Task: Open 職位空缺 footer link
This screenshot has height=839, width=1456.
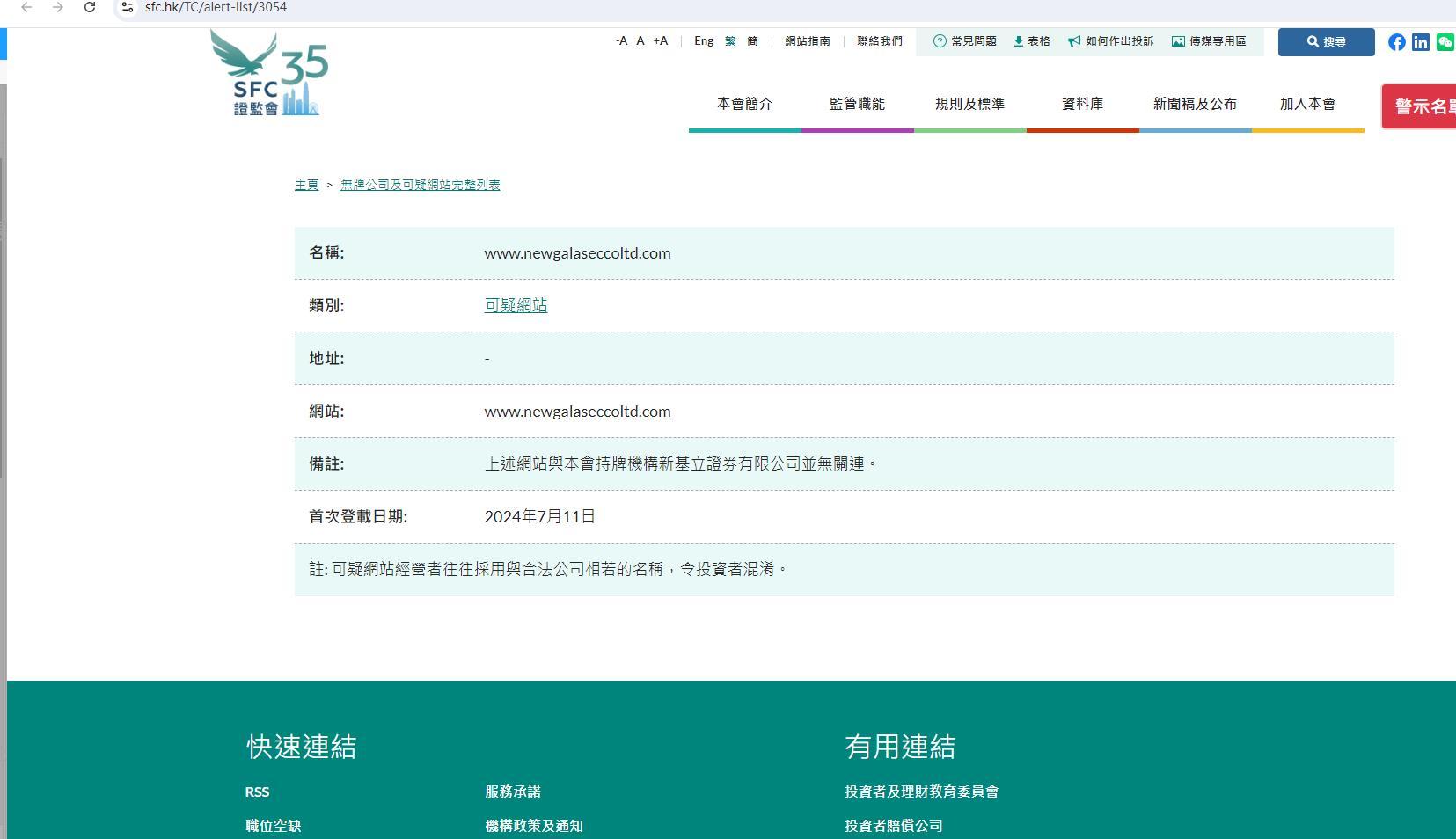Action: coord(273,826)
